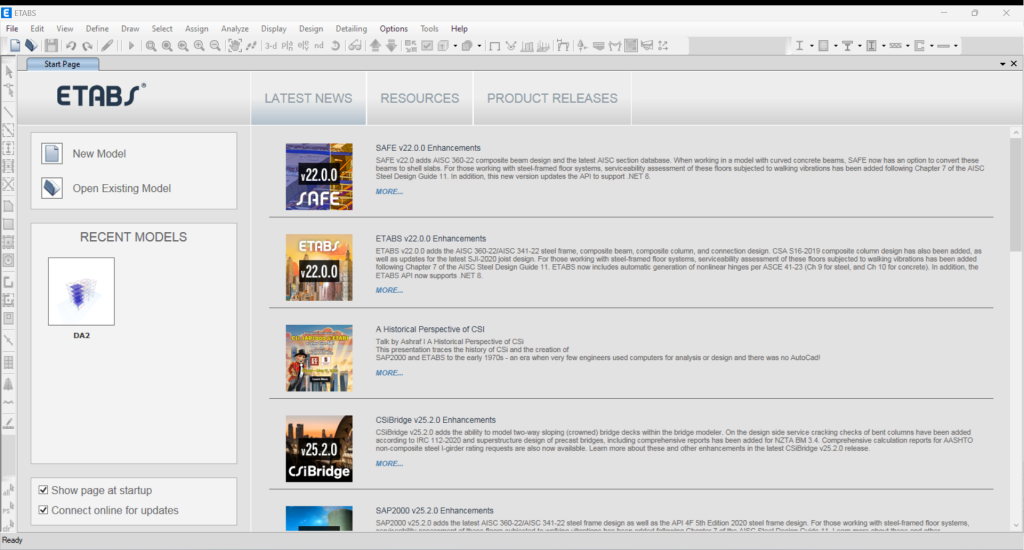Viewport: 1024px width, 550px height.
Task: Click MORE link under CSiBridge v25.2.0 Enhancements
Action: point(389,464)
